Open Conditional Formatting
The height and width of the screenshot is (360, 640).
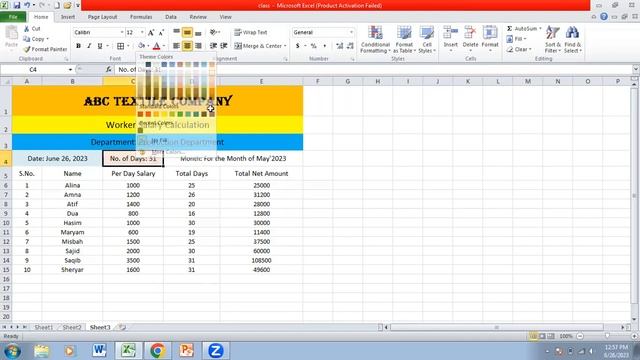pos(375,39)
